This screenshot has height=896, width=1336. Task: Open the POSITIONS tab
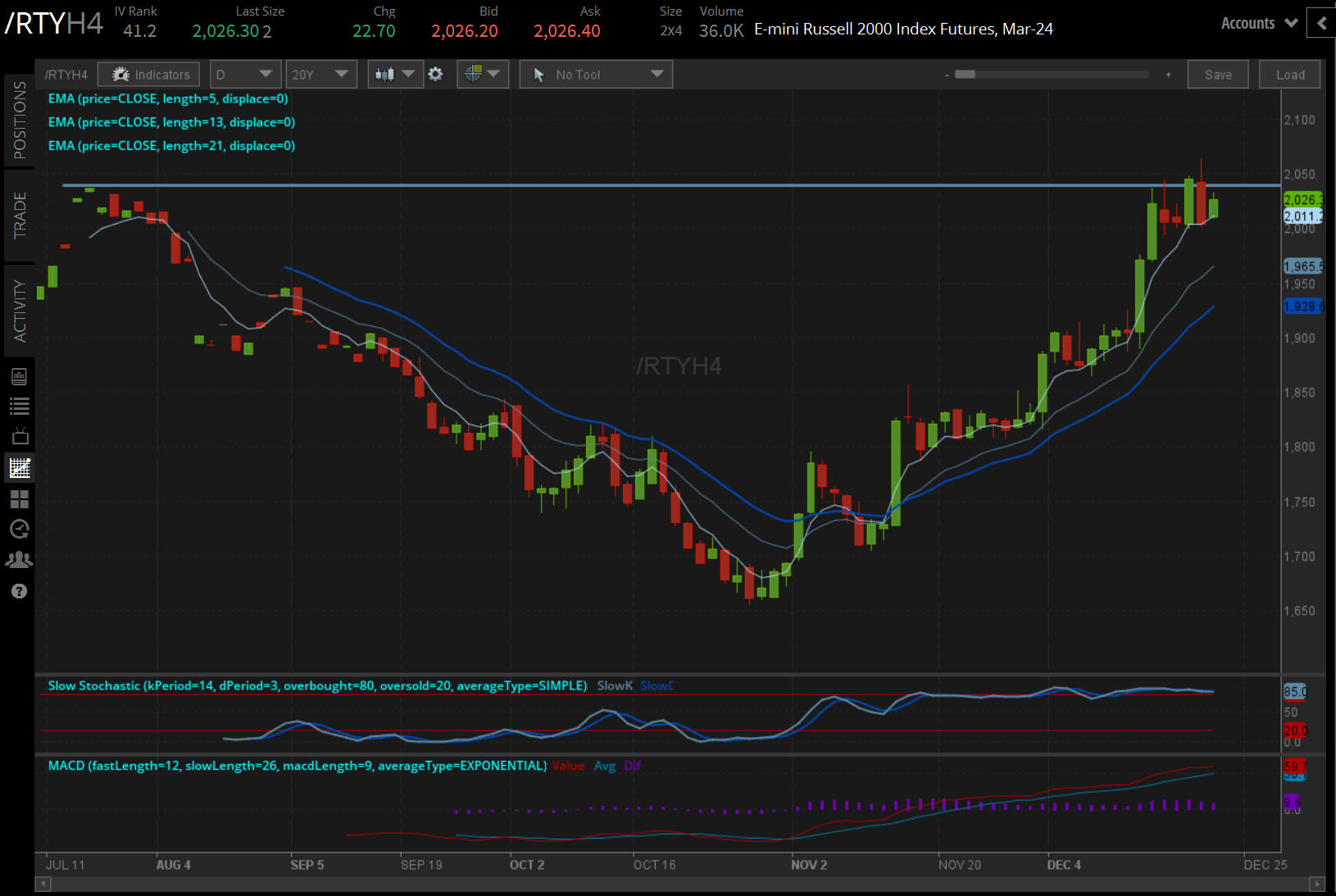[19, 121]
